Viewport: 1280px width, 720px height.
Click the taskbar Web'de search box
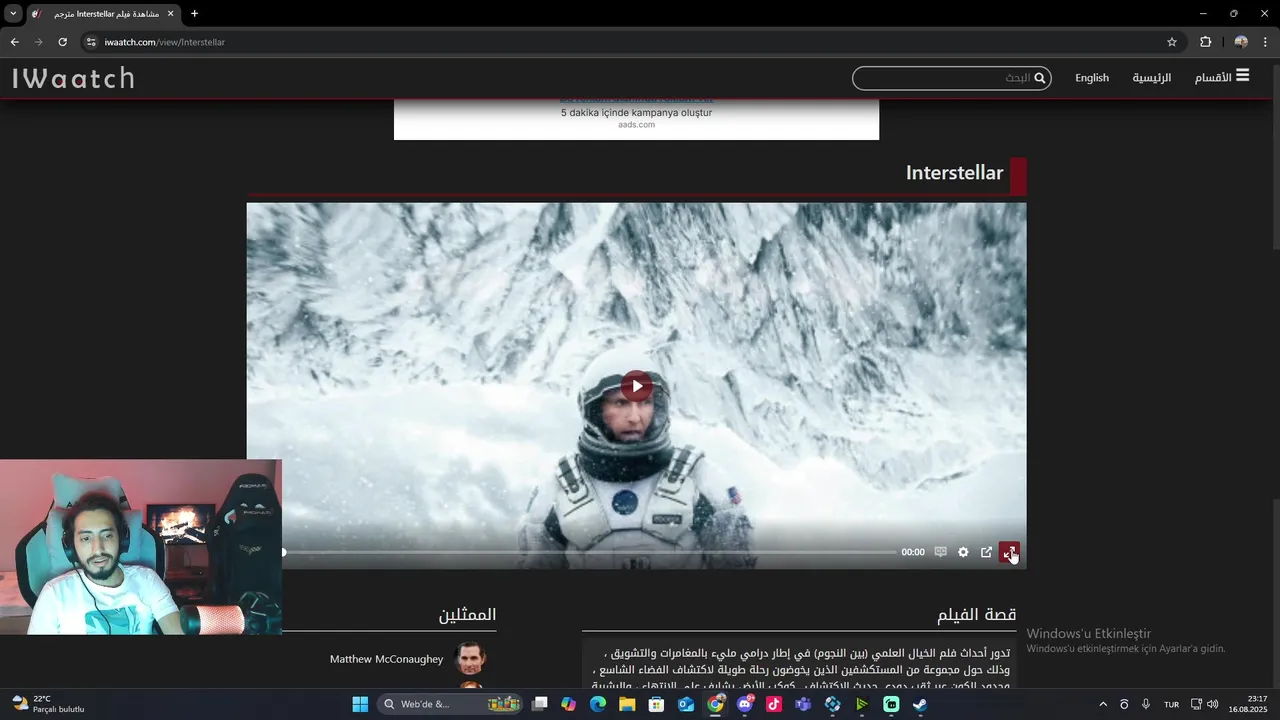point(452,704)
